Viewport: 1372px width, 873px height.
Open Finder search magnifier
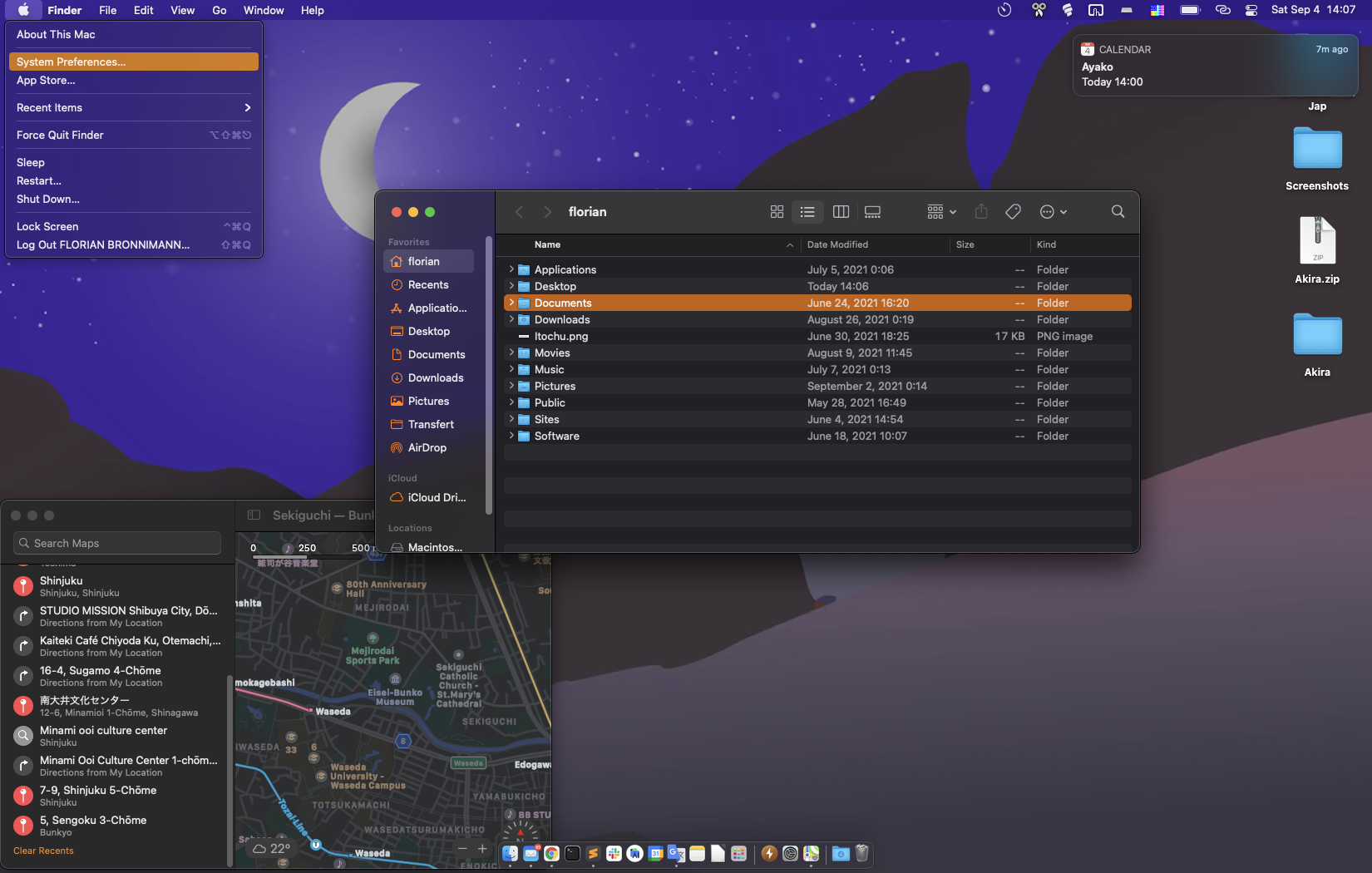1118,212
